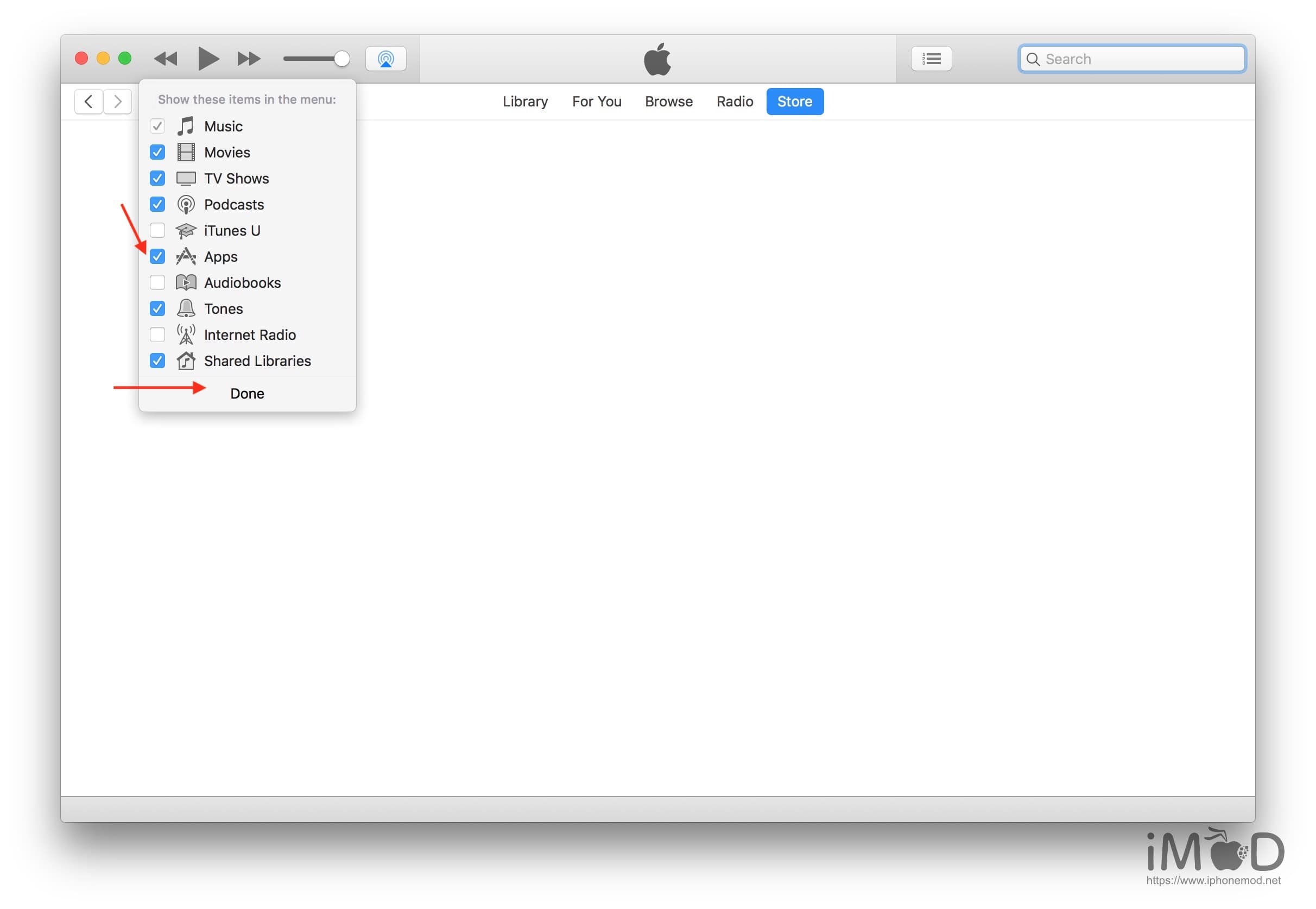The width and height of the screenshot is (1316, 909).
Task: Click the Podcasts icon in menu list
Action: pyautogui.click(x=186, y=205)
